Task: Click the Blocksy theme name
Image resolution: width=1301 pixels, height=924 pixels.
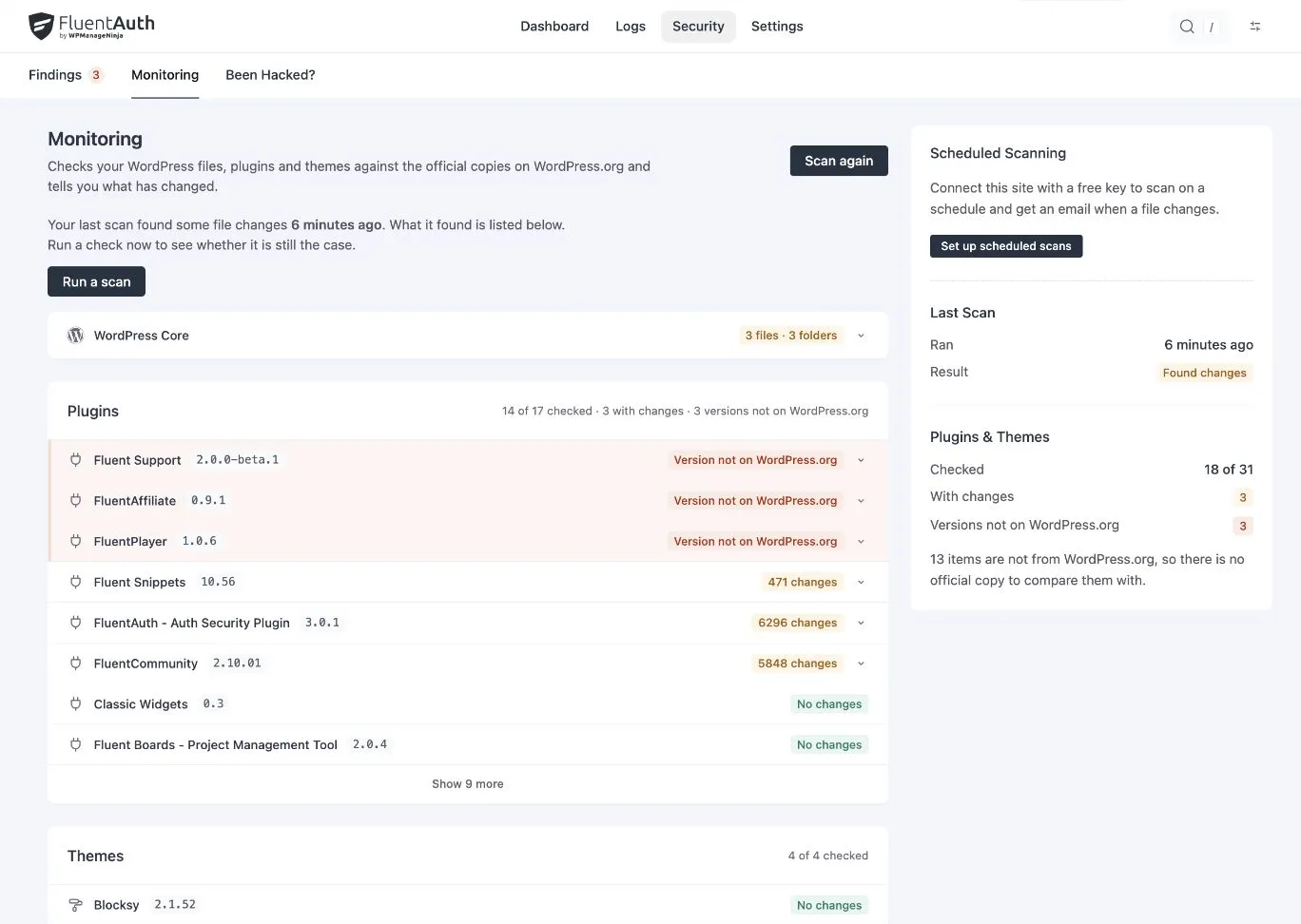Action: point(116,905)
